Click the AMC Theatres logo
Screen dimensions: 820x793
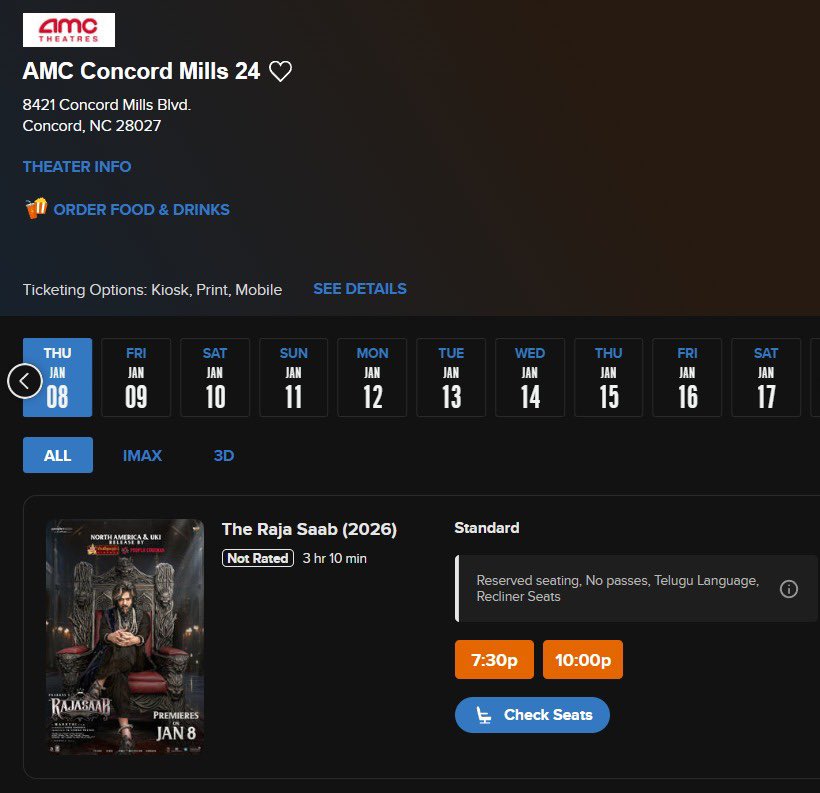tap(69, 30)
